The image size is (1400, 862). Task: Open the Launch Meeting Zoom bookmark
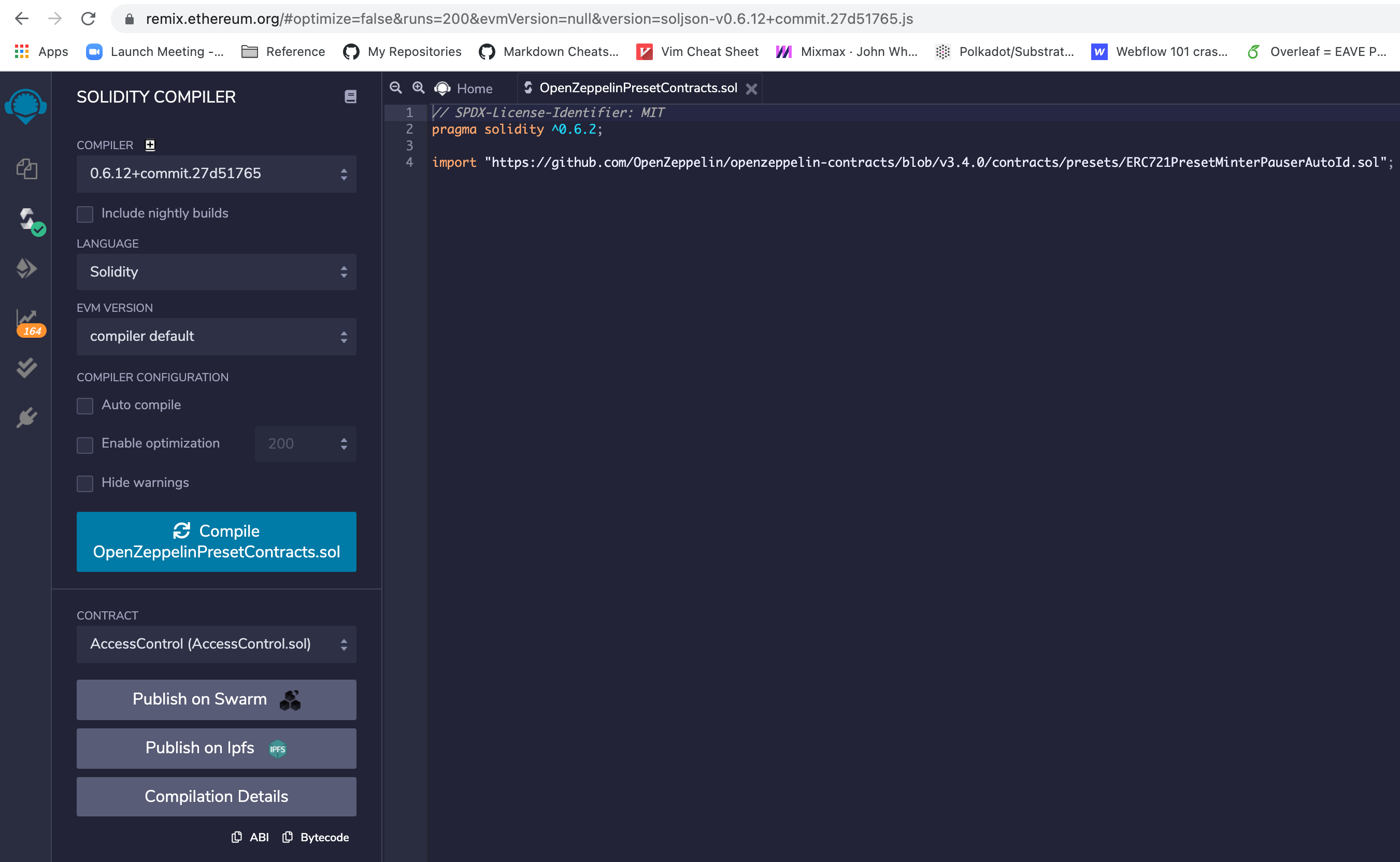pyautogui.click(x=155, y=51)
